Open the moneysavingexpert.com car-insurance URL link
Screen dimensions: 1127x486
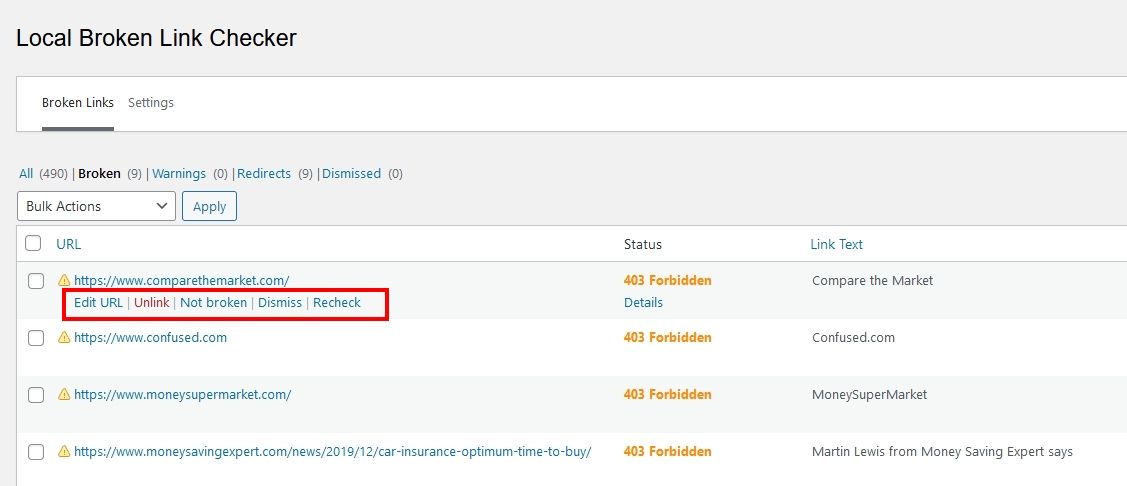(x=333, y=451)
